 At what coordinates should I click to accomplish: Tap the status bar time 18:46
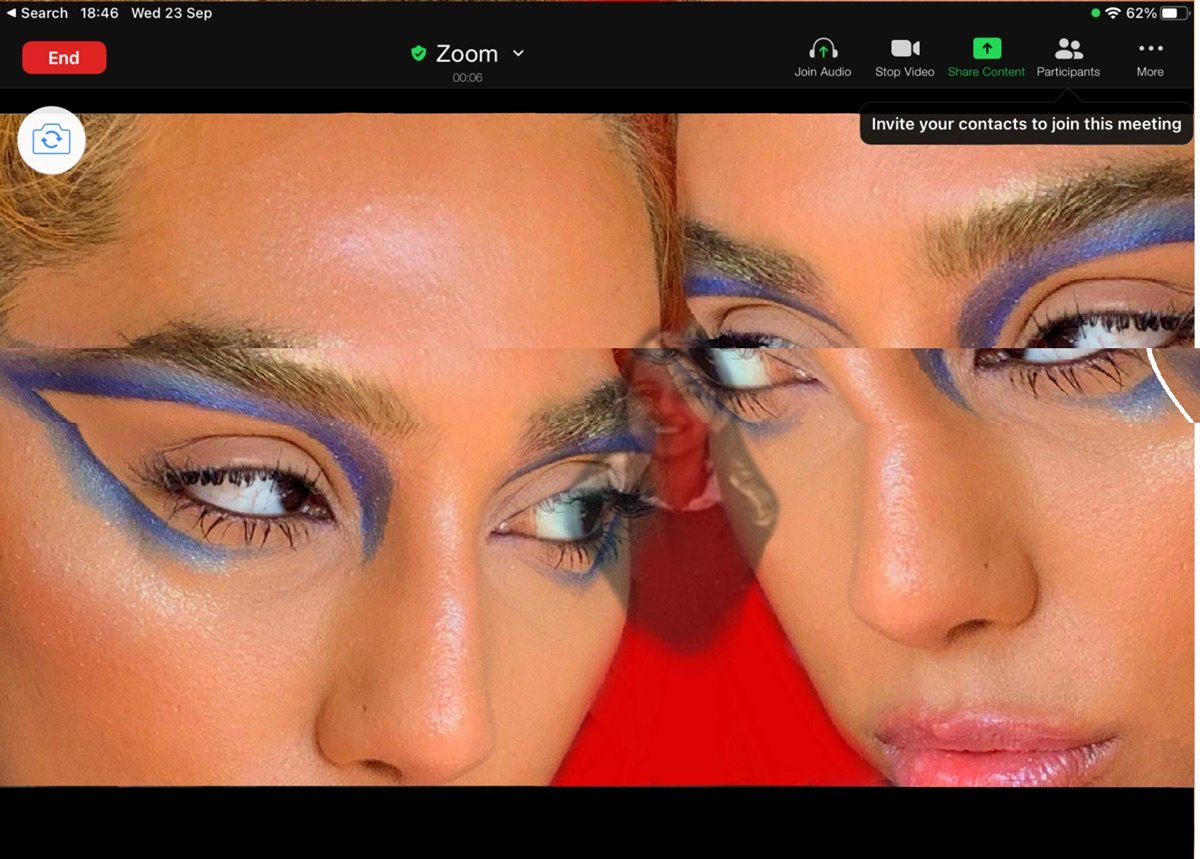click(x=99, y=13)
